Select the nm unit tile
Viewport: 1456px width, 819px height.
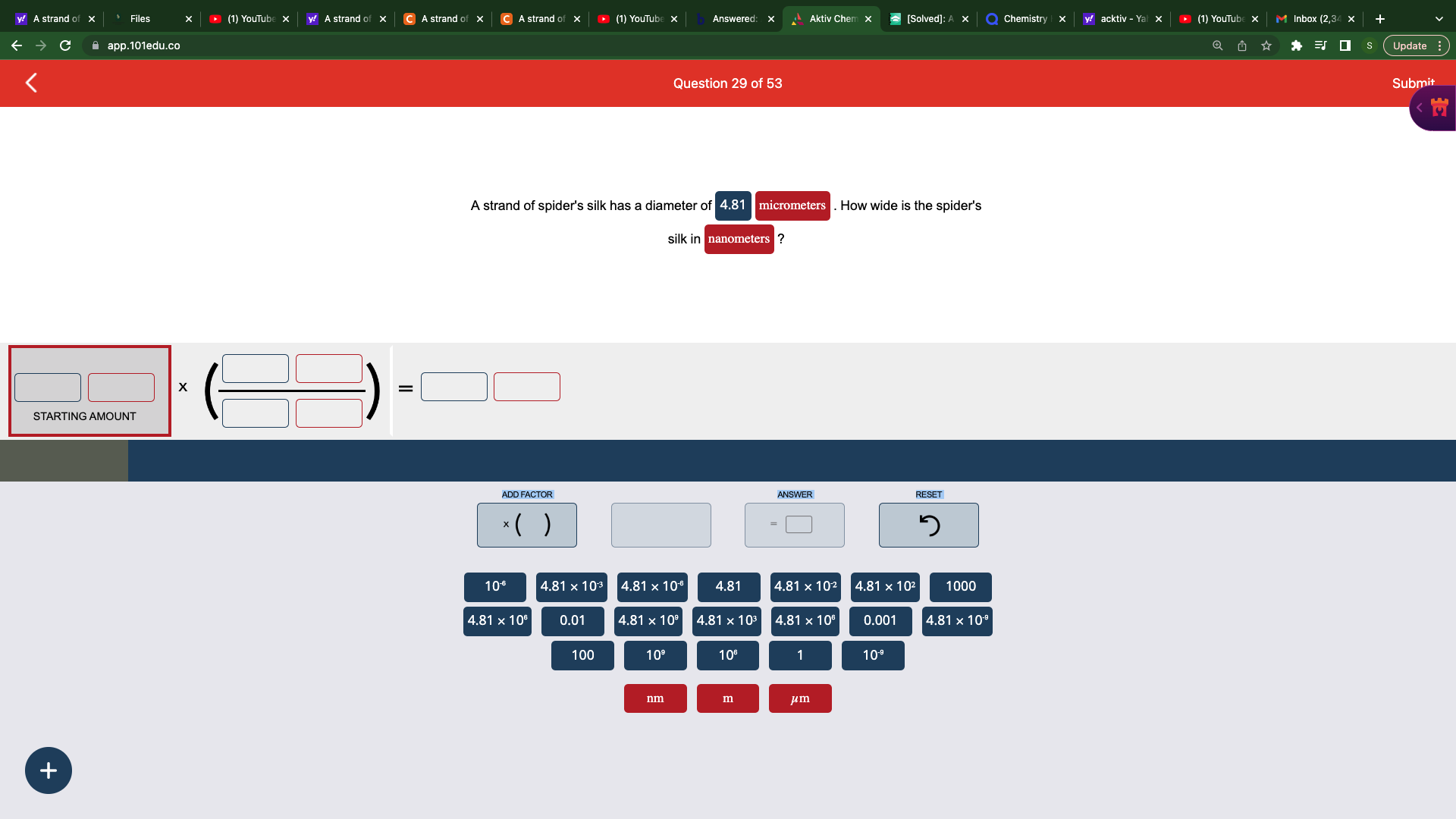coord(655,698)
